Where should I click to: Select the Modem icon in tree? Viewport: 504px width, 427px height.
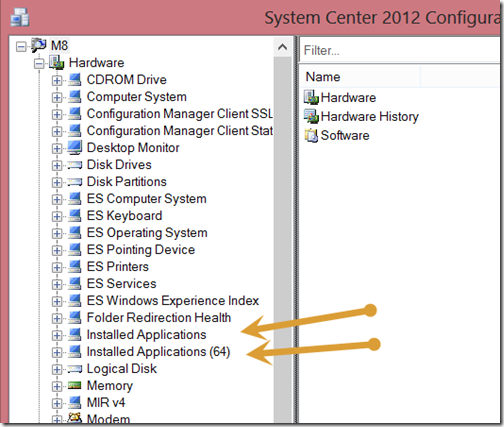(75, 418)
